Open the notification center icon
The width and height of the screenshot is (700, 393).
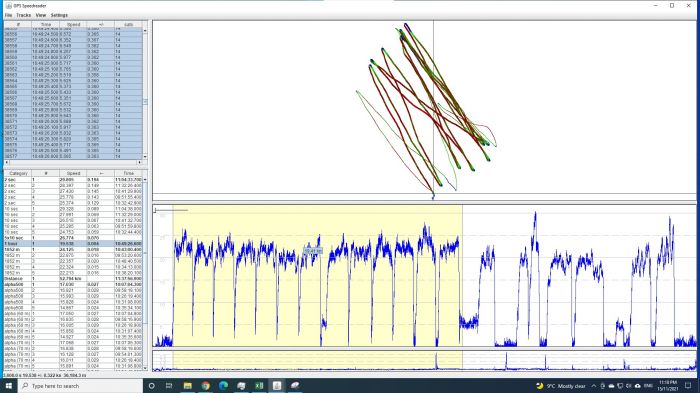(x=688, y=385)
